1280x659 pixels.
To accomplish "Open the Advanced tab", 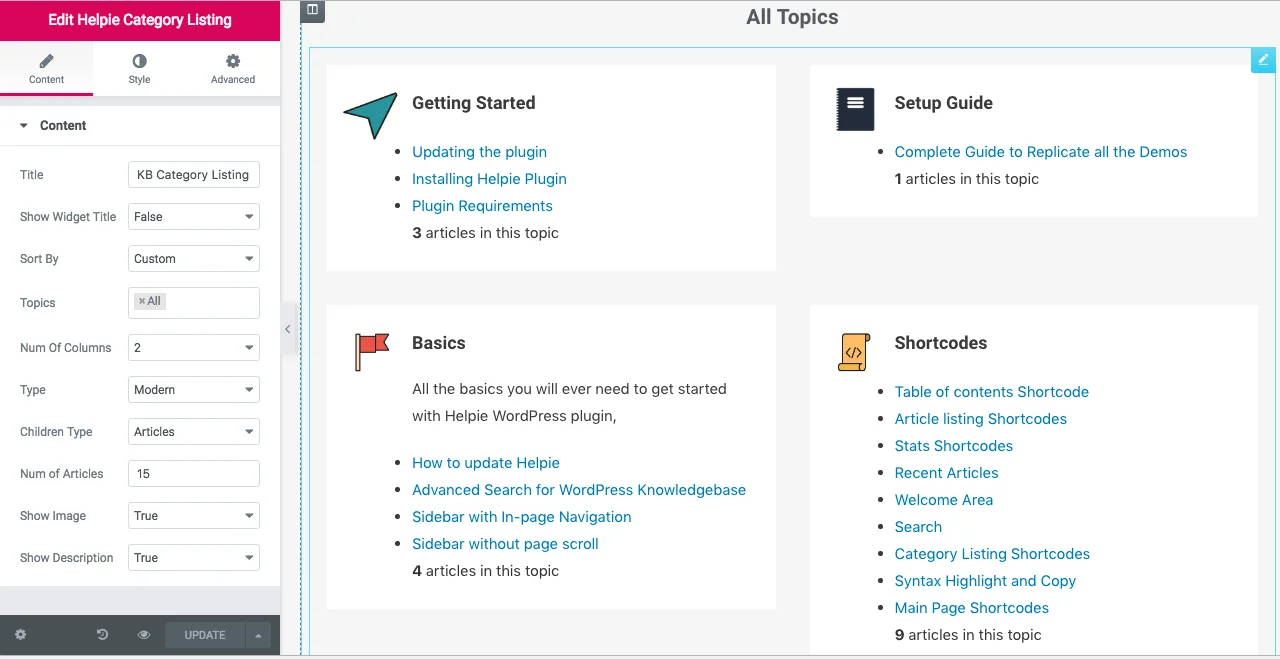I will tap(233, 69).
